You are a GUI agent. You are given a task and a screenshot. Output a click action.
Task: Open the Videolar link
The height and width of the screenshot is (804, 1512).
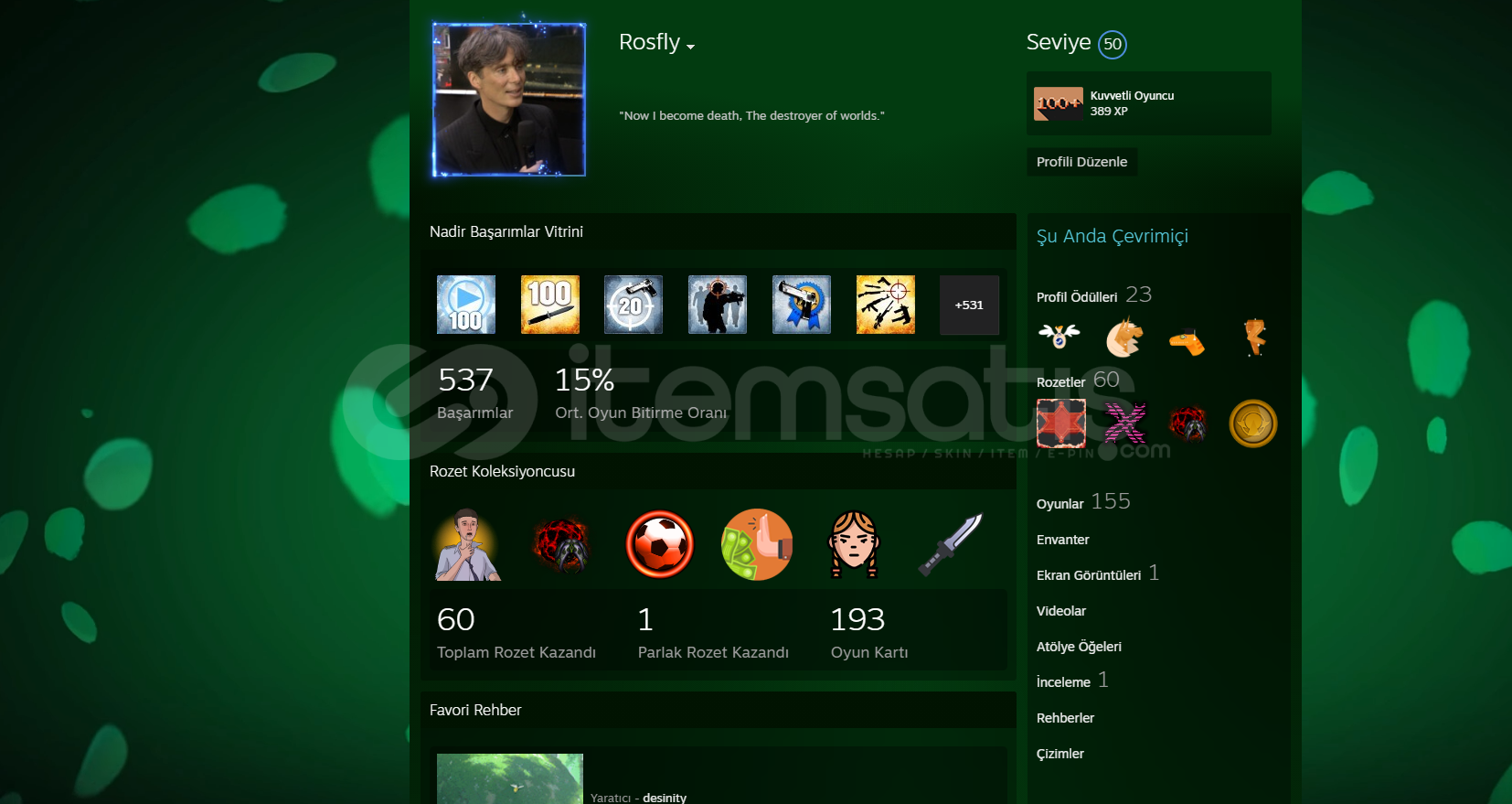[1061, 611]
